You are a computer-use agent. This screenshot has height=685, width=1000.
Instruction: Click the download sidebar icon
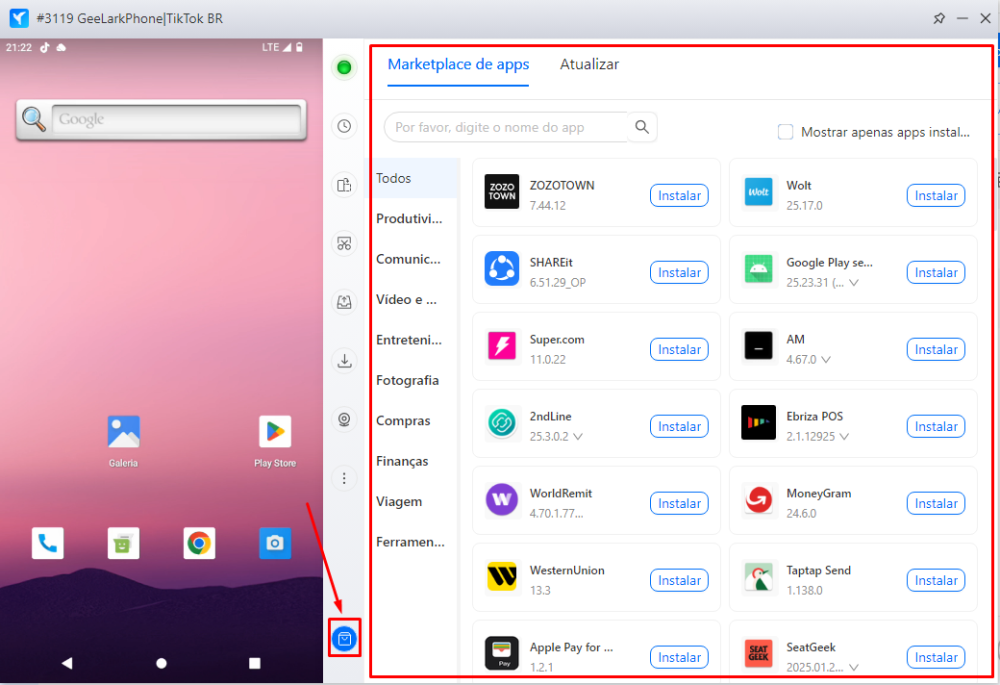point(344,360)
